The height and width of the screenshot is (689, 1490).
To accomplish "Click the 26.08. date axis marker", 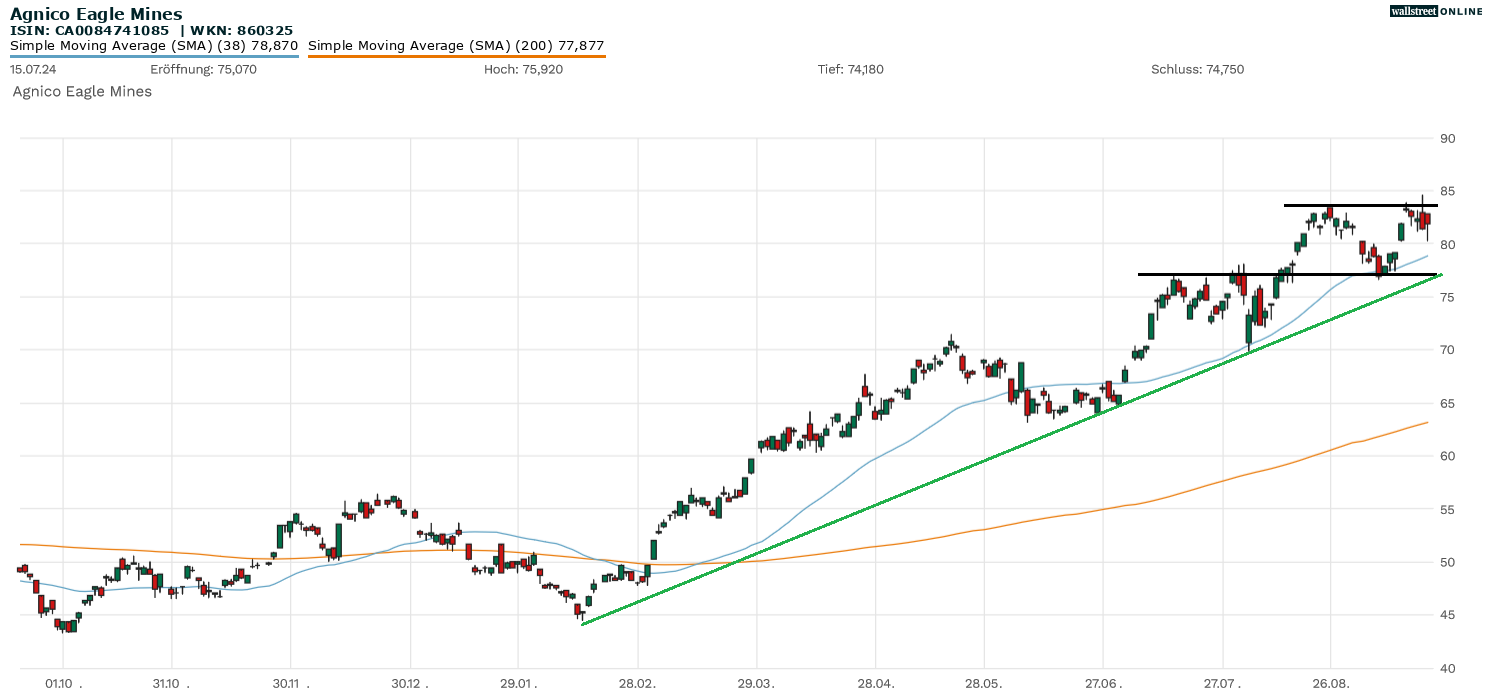I will point(1330,684).
